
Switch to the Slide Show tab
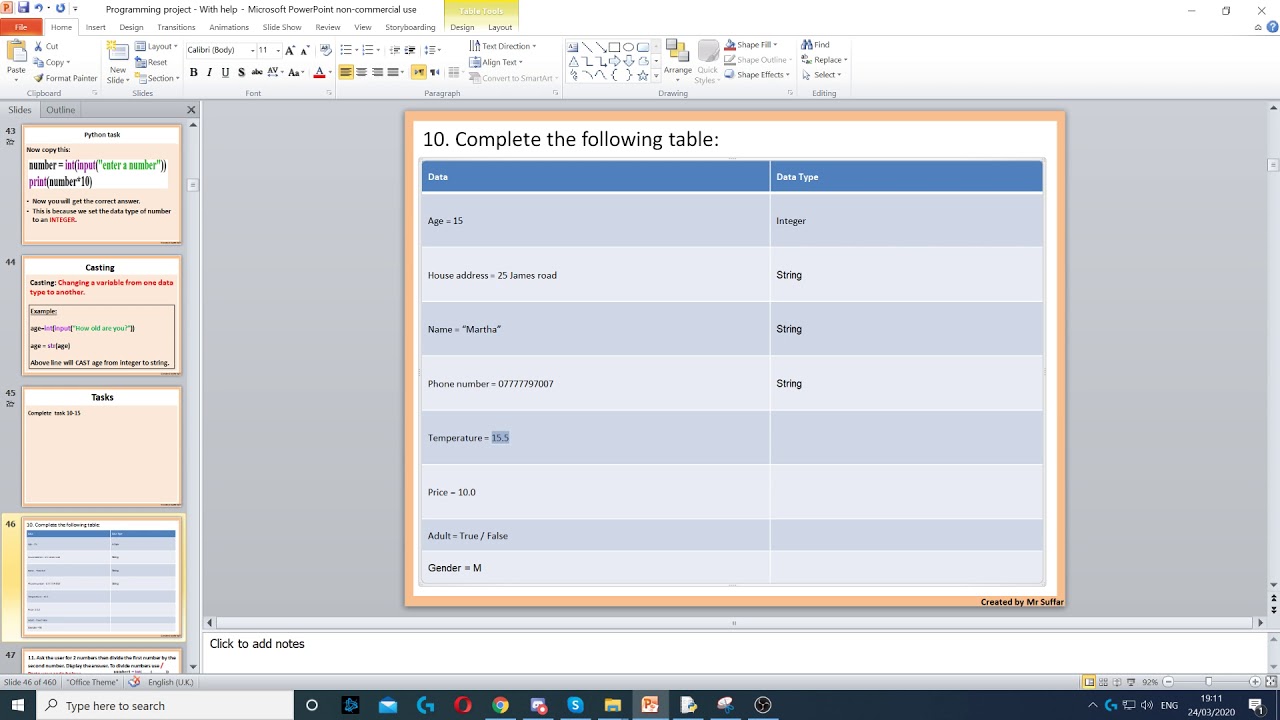tap(282, 27)
